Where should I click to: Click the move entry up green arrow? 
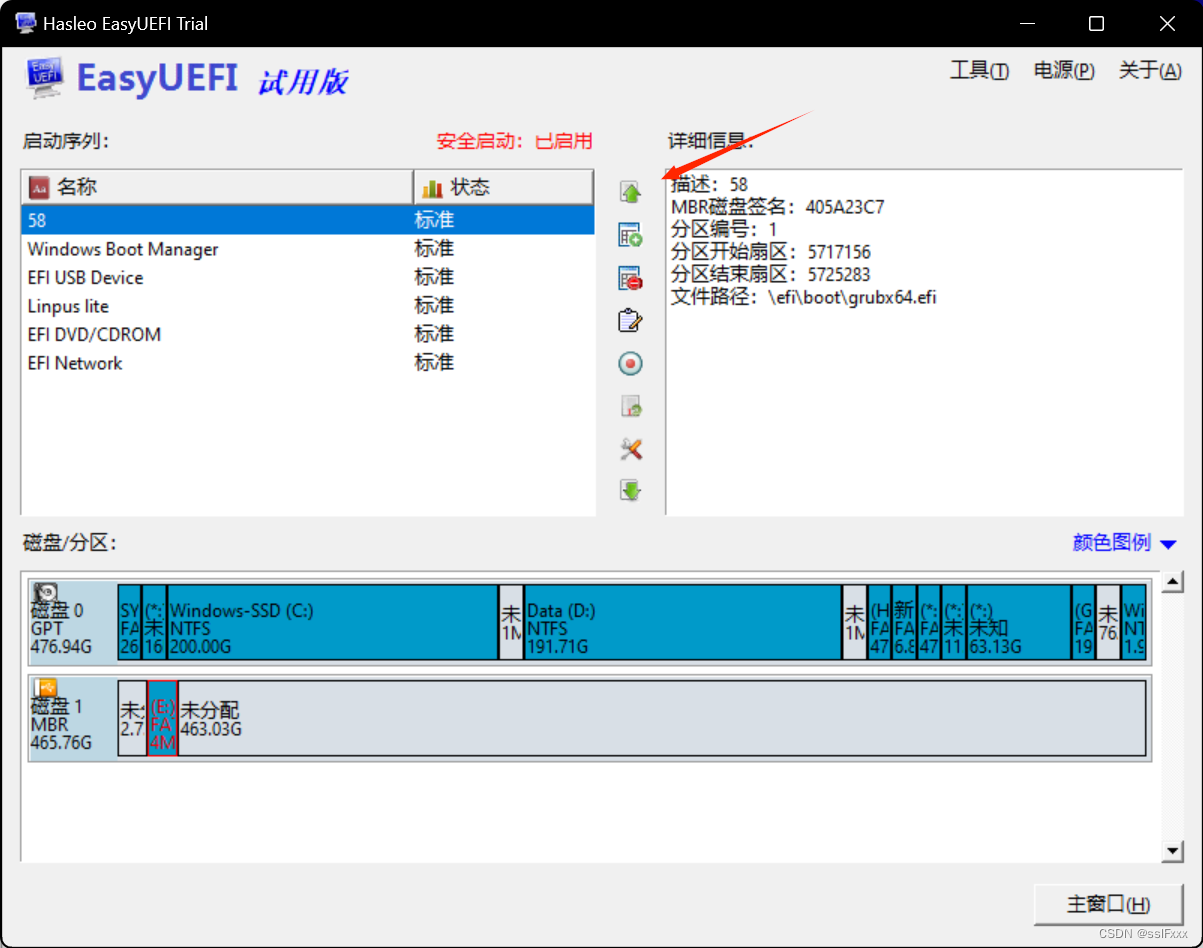(x=630, y=191)
